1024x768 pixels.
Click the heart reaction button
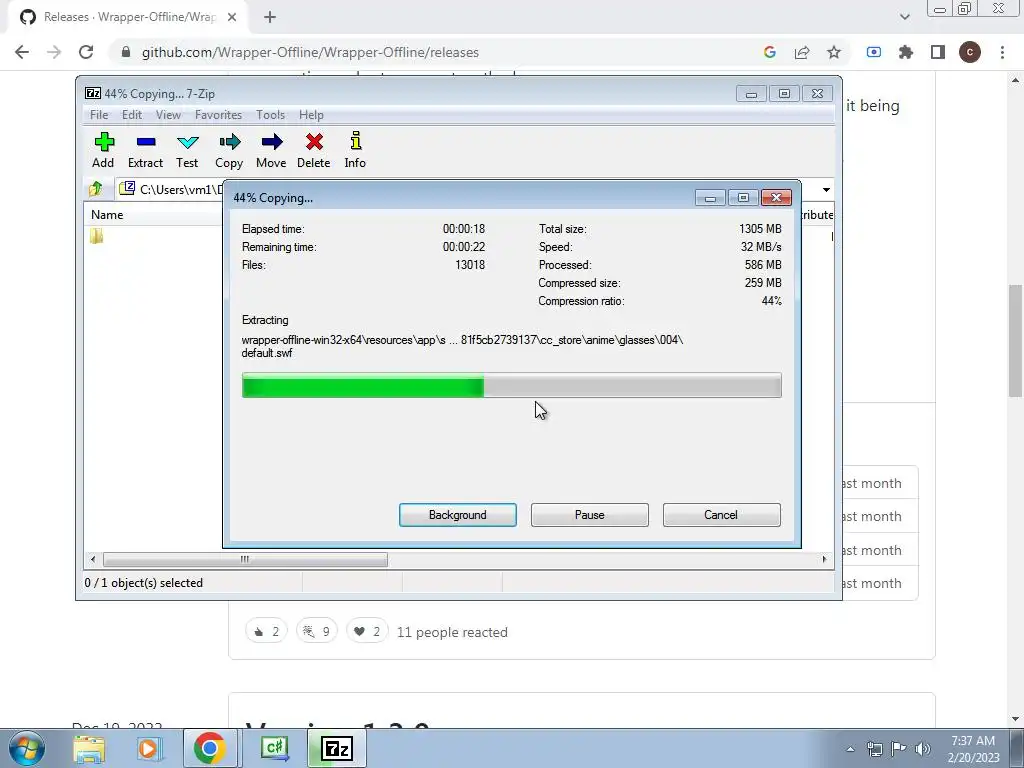point(367,632)
